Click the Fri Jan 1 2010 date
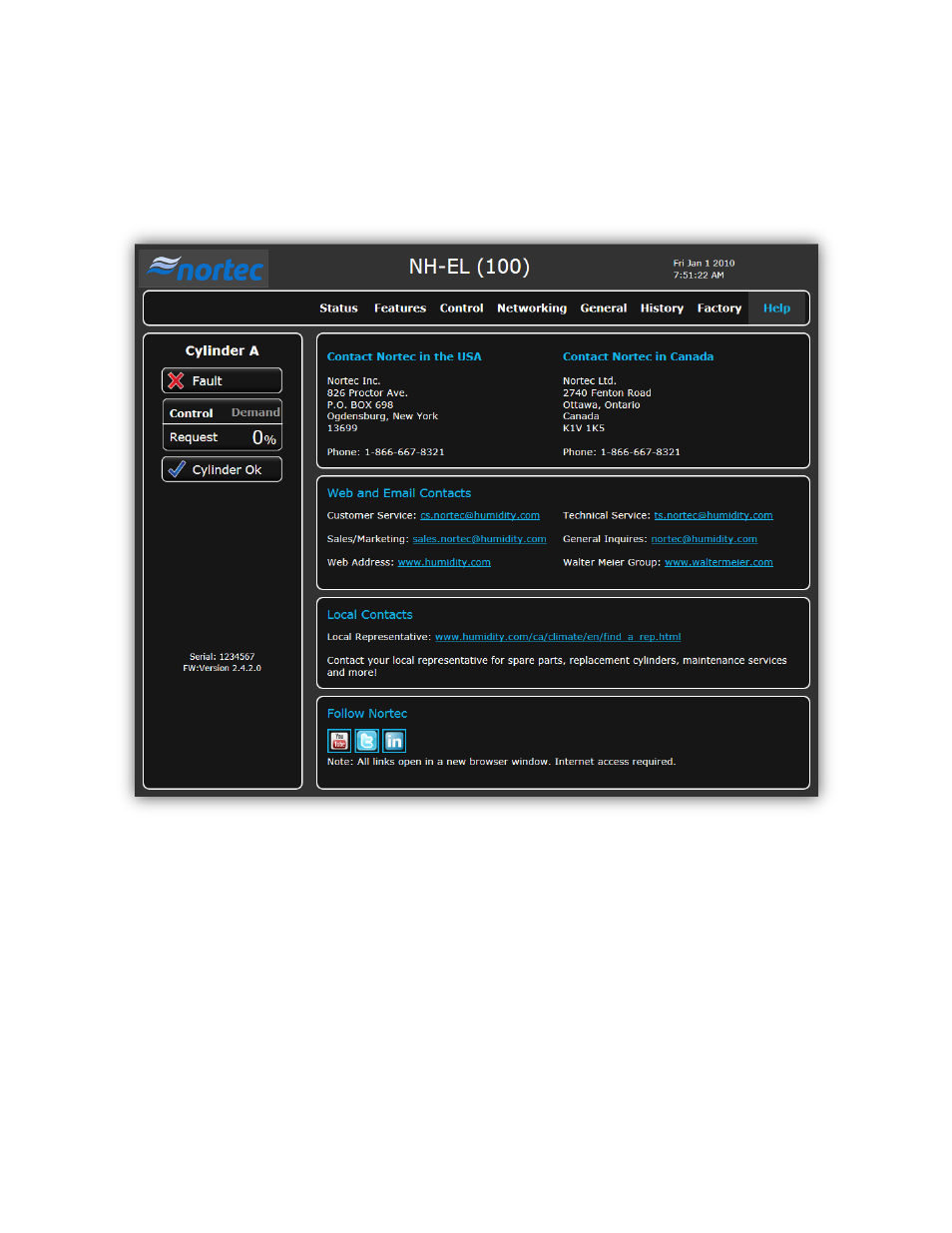The height and width of the screenshot is (1233, 952). coord(704,264)
